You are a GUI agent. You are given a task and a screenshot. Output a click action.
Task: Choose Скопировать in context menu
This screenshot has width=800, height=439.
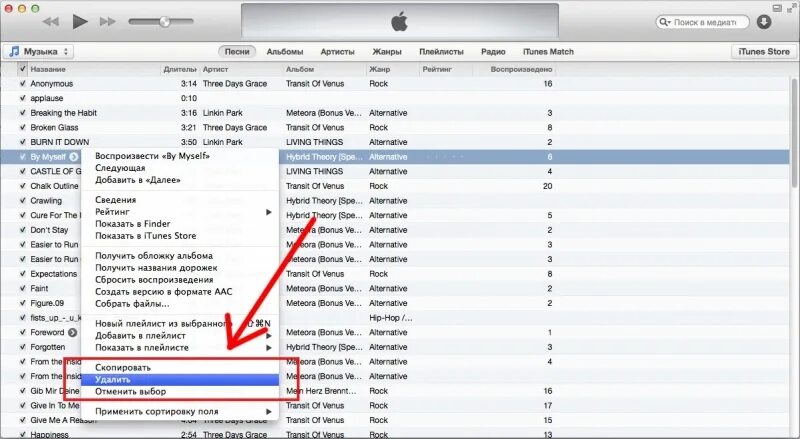point(180,367)
